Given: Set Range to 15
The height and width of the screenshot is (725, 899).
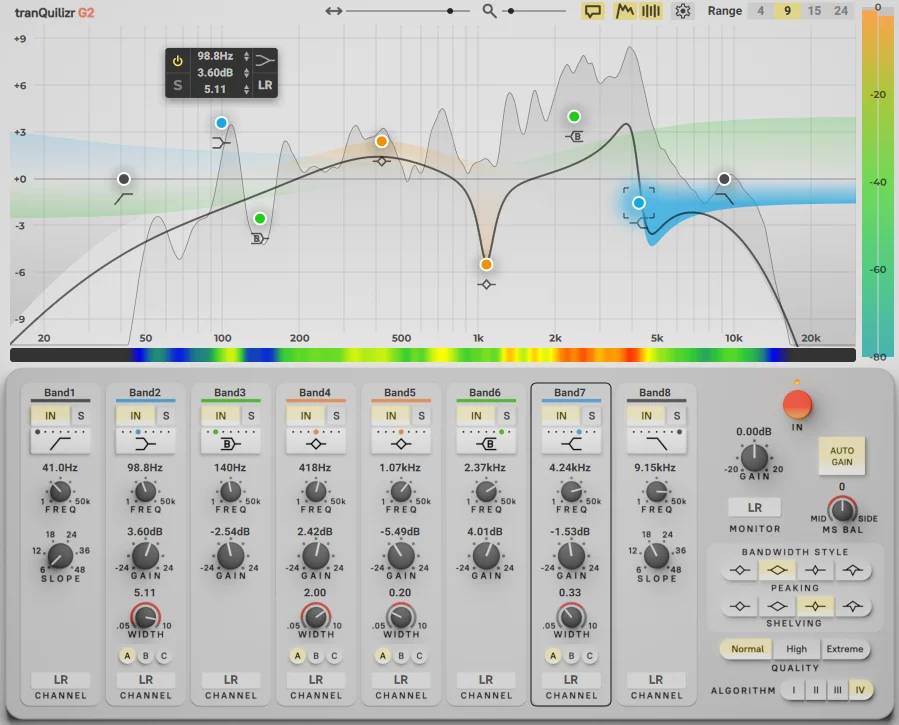Looking at the screenshot, I should point(814,11).
